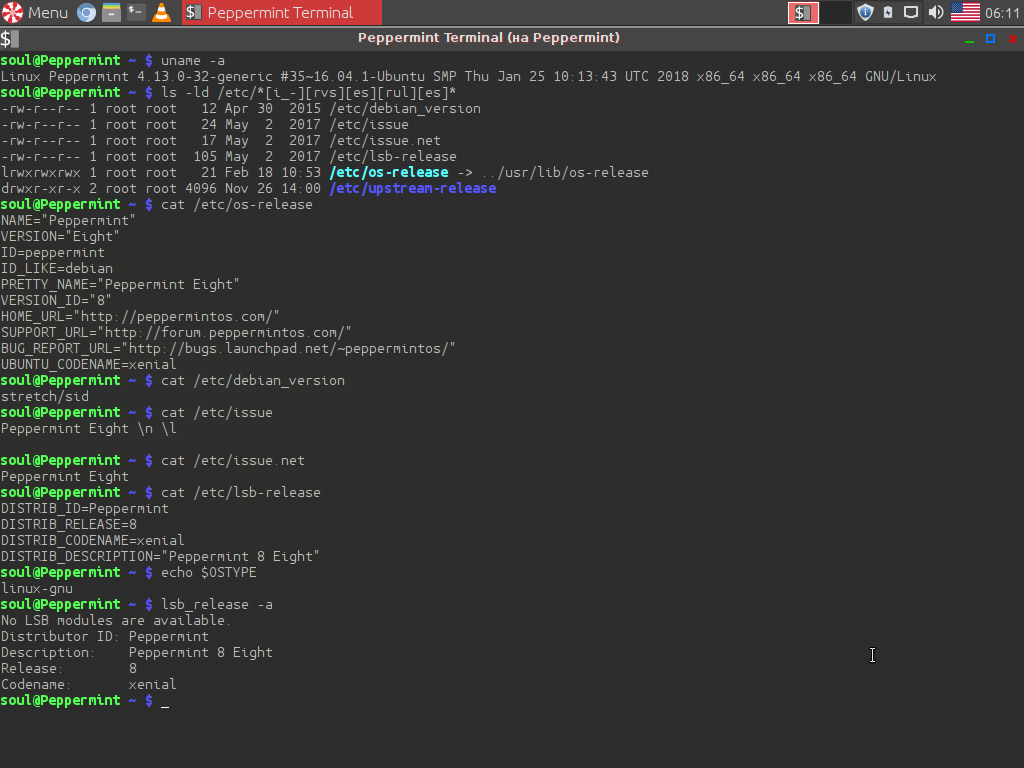1024x768 pixels.
Task: Click the 'Description: Peppermint 8 Eight' line
Action: [x=136, y=652]
